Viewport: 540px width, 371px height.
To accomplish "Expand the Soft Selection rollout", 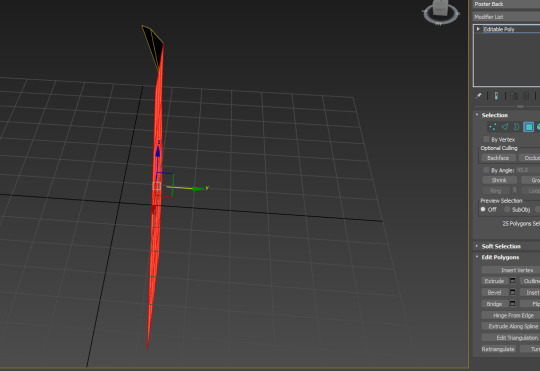I will point(477,246).
